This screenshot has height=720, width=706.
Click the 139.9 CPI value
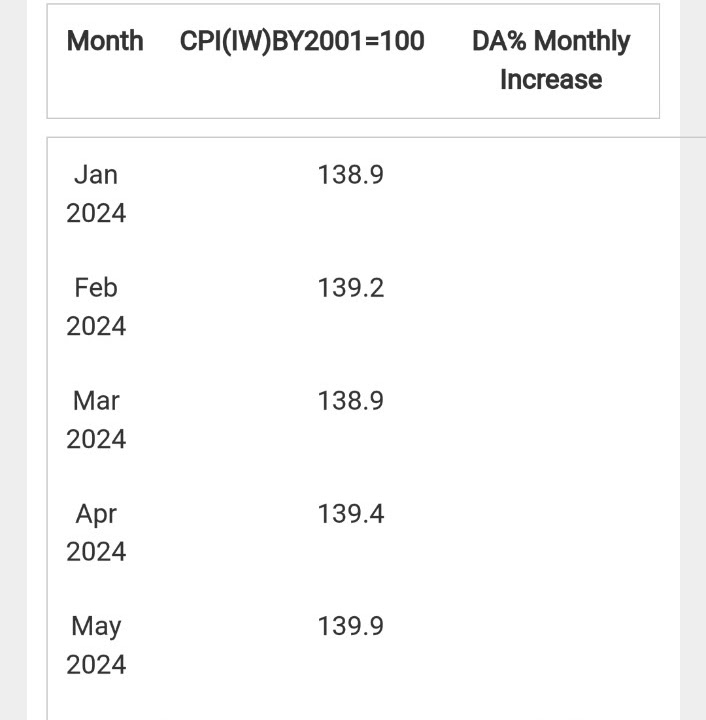pyautogui.click(x=351, y=627)
